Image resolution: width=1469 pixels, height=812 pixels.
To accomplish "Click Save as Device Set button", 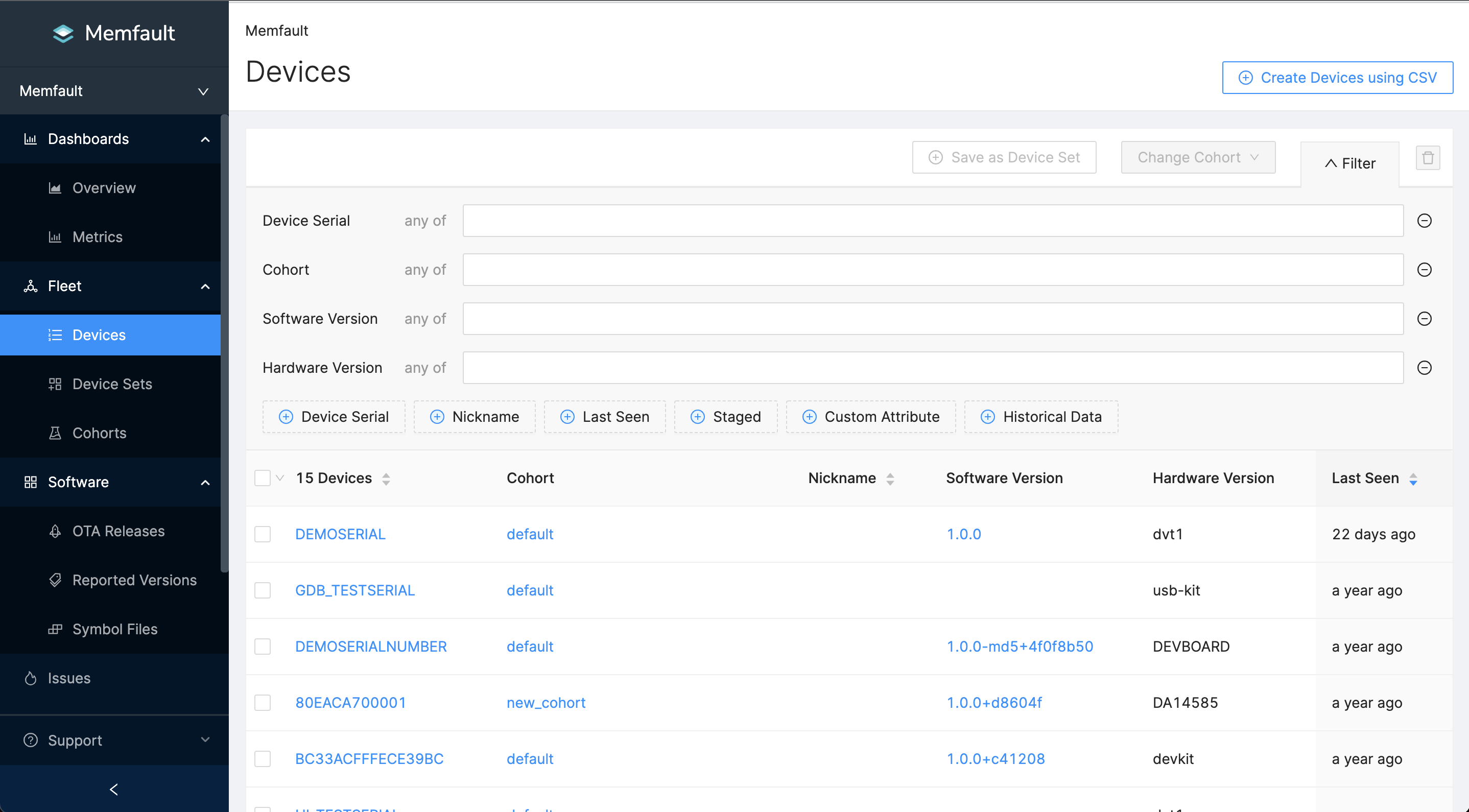I will coord(1004,157).
